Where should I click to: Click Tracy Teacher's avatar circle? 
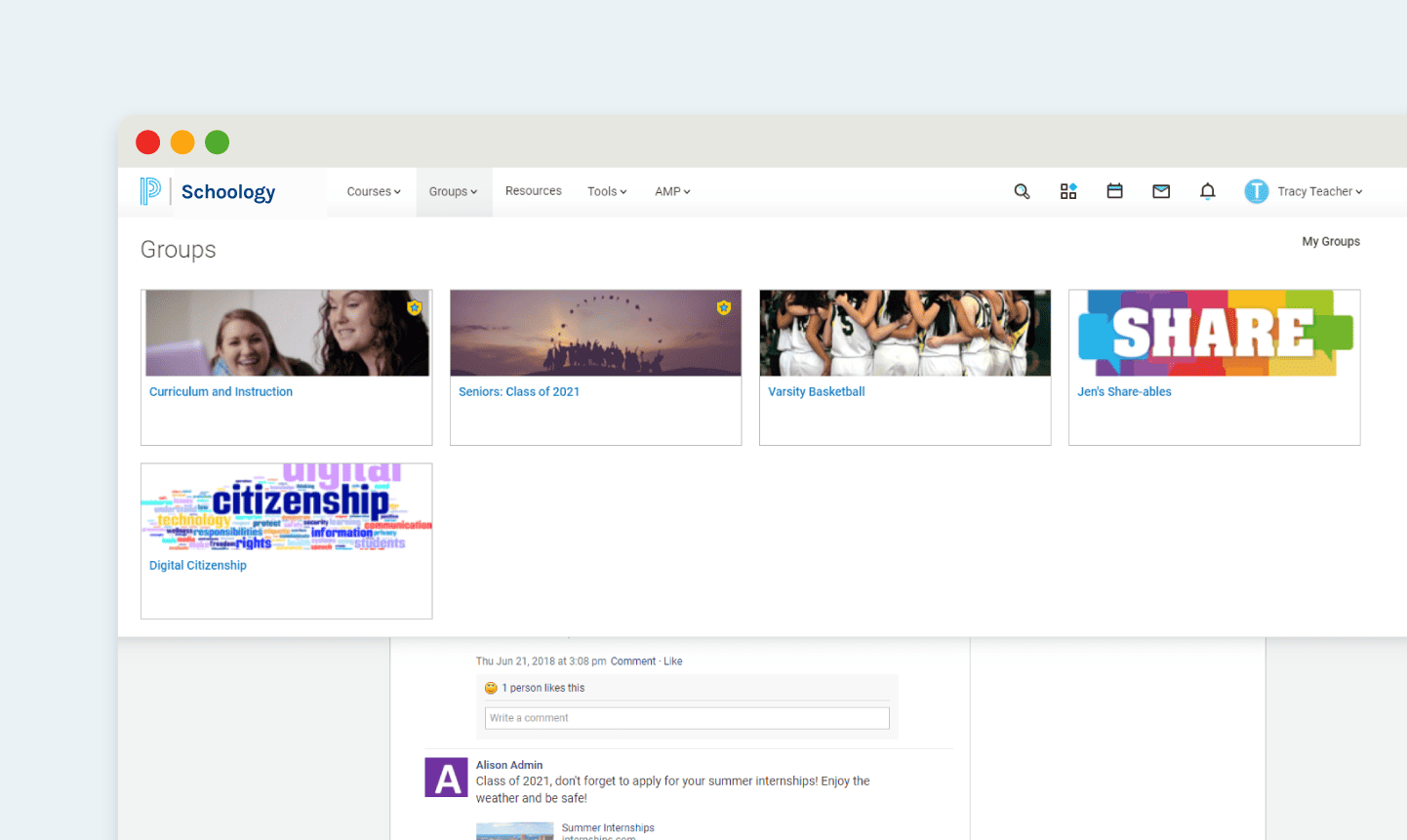[1256, 191]
